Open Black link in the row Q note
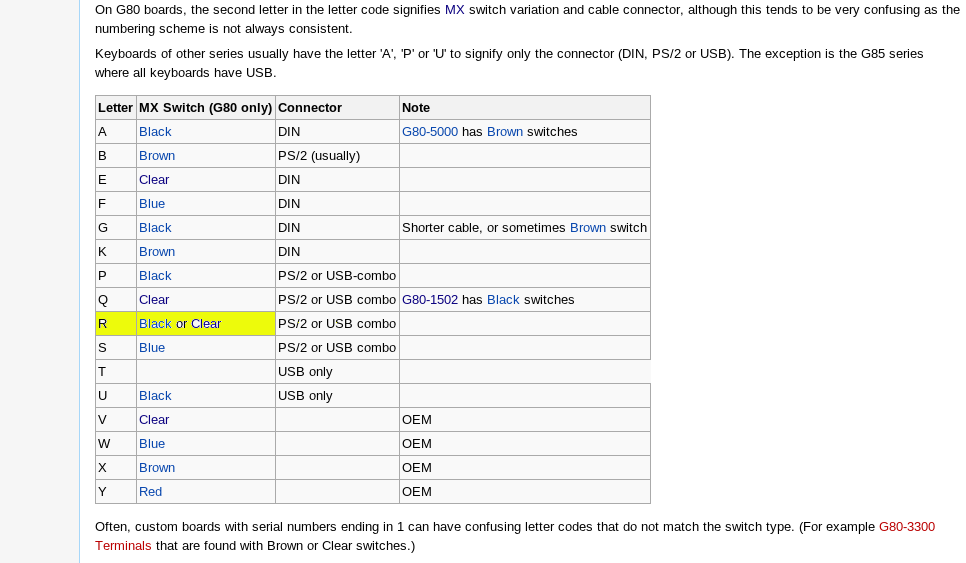The image size is (966, 563). click(x=503, y=300)
